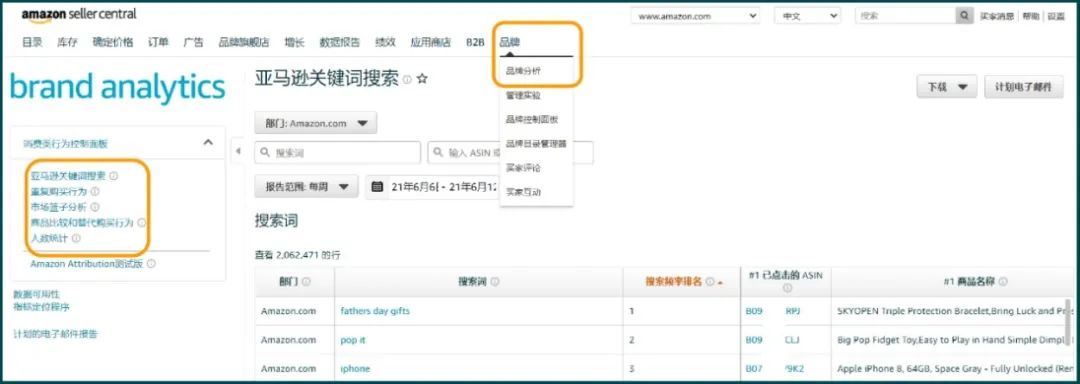
Task: Click the 输入 ASIN search field
Action: point(510,153)
